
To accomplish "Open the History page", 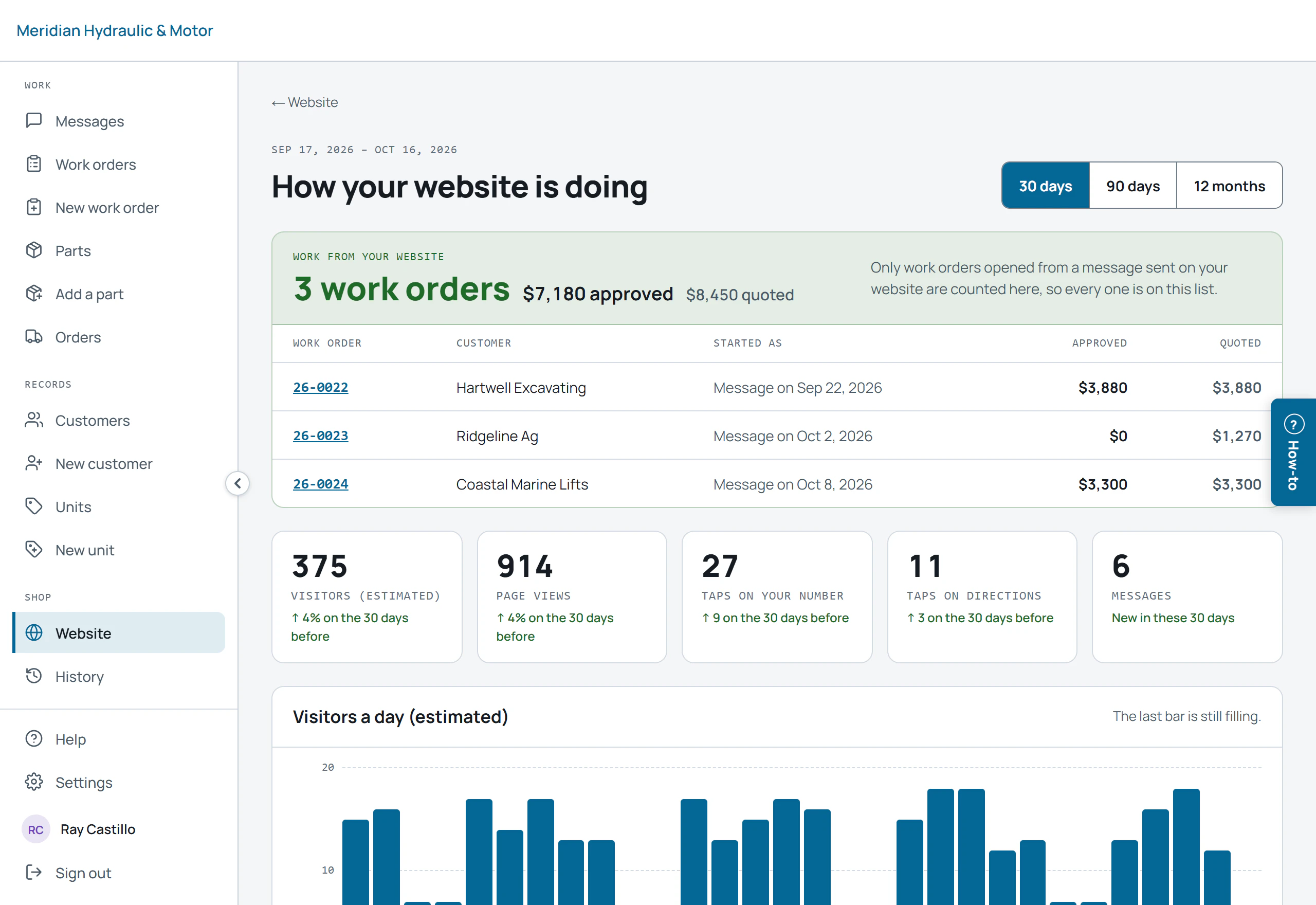I will click(x=119, y=677).
